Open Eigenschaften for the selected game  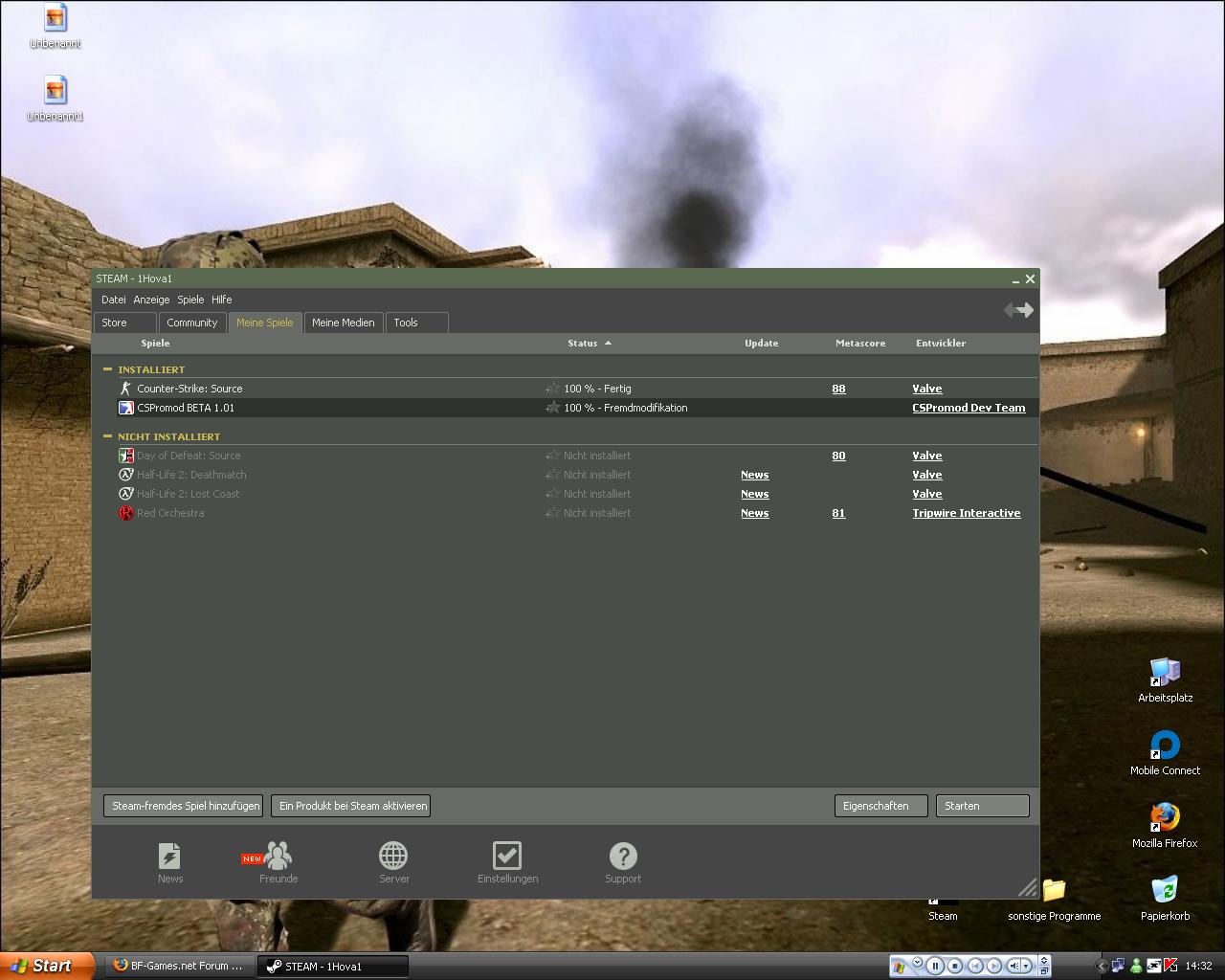[x=881, y=806]
